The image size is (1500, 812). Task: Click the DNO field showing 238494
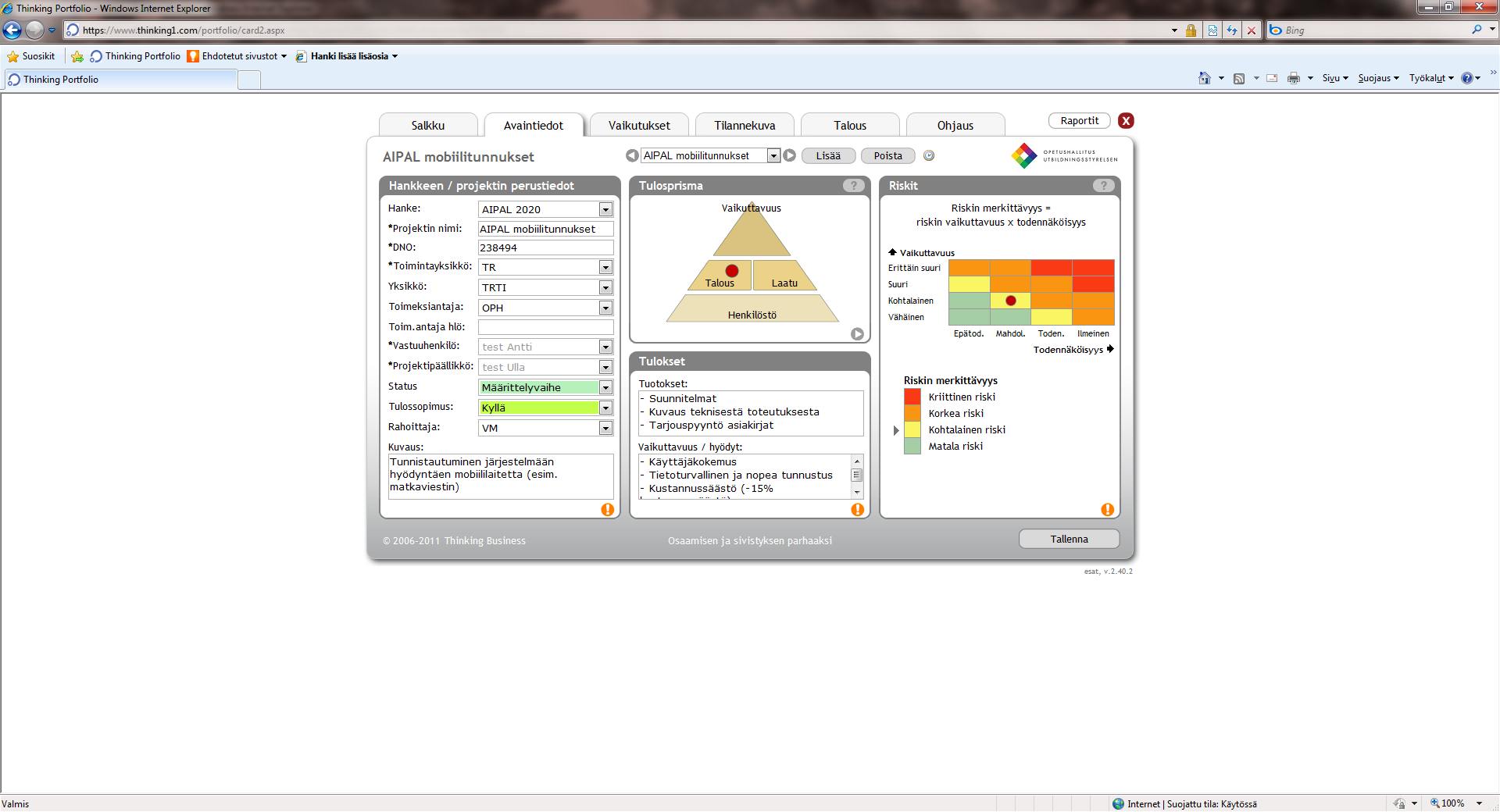click(x=545, y=248)
